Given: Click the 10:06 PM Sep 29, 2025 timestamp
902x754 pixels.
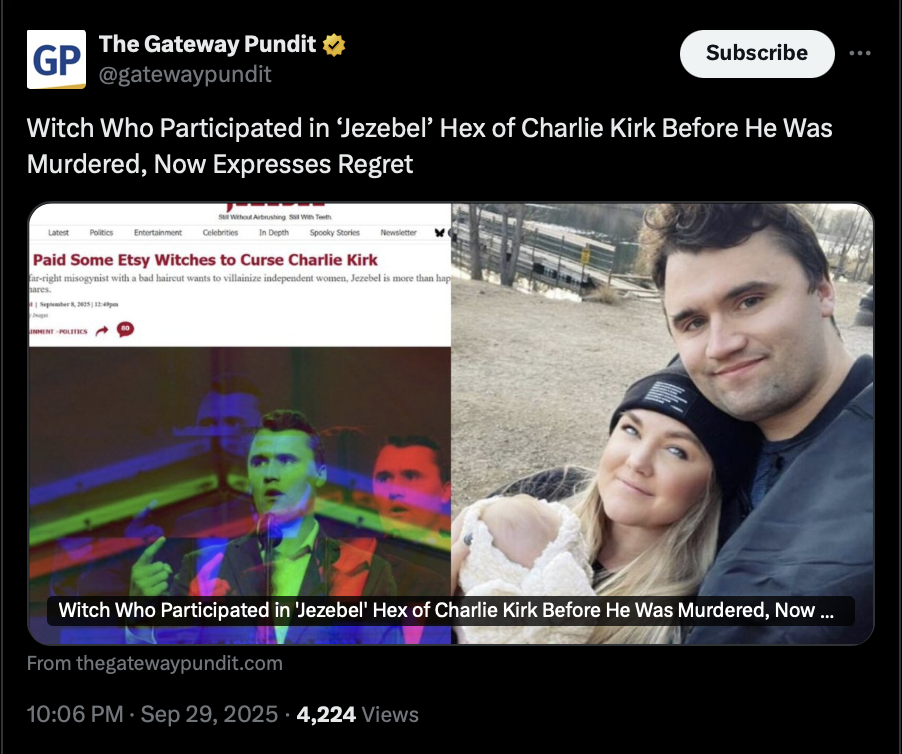Looking at the screenshot, I should (x=150, y=714).
